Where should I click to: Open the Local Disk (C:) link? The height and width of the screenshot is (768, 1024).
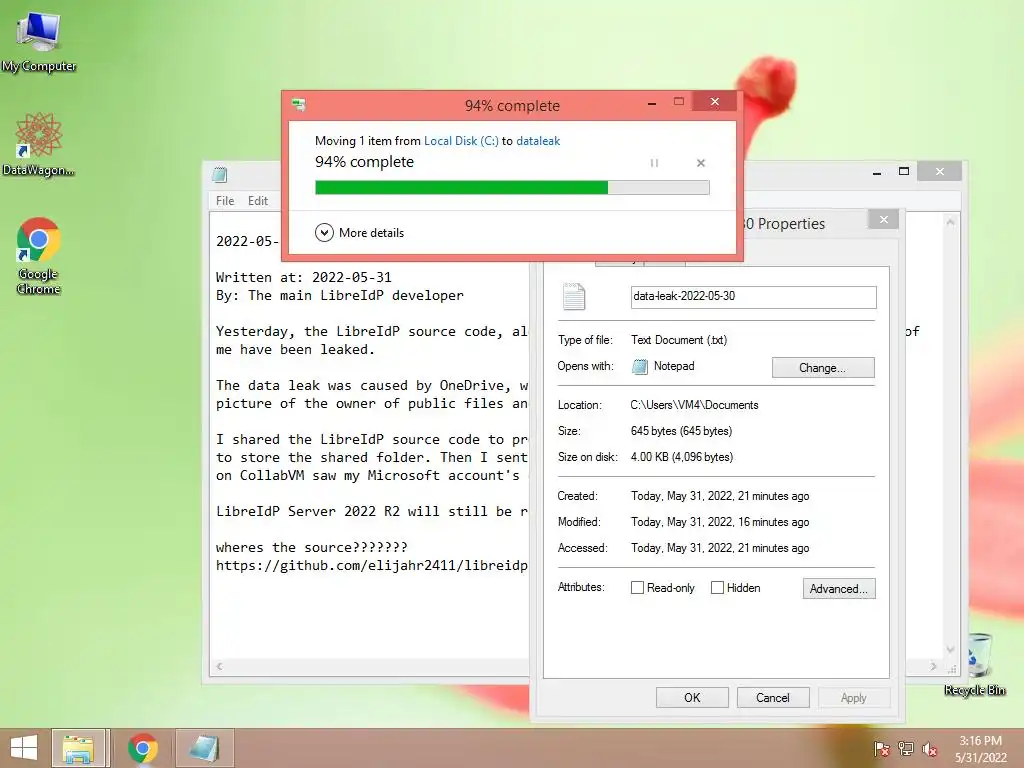(461, 141)
